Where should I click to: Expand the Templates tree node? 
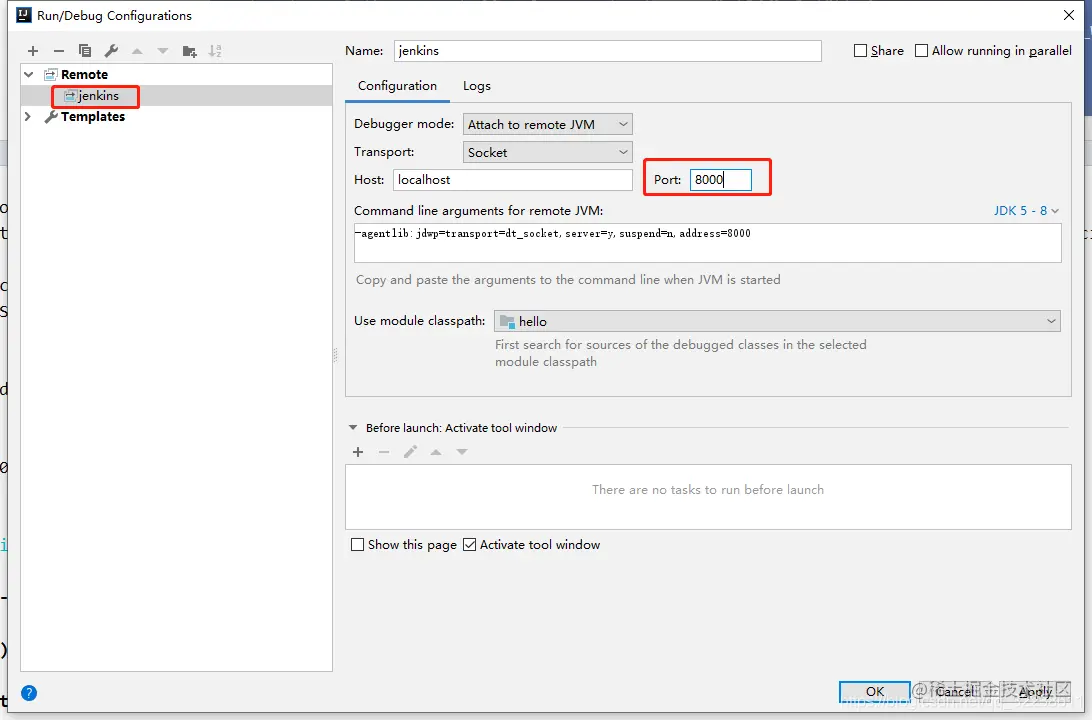pos(28,116)
